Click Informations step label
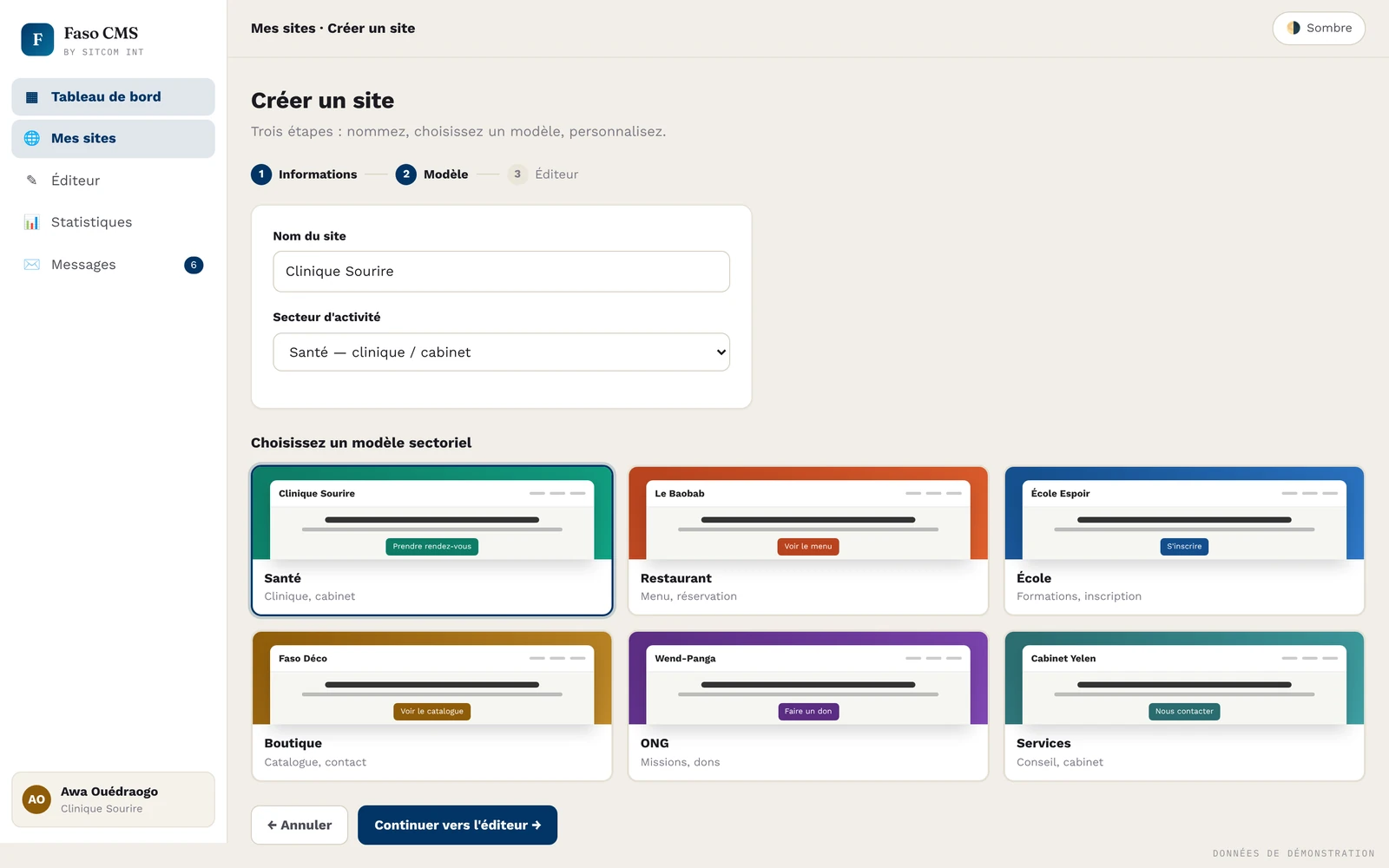This screenshot has height=868, width=1389. [318, 174]
